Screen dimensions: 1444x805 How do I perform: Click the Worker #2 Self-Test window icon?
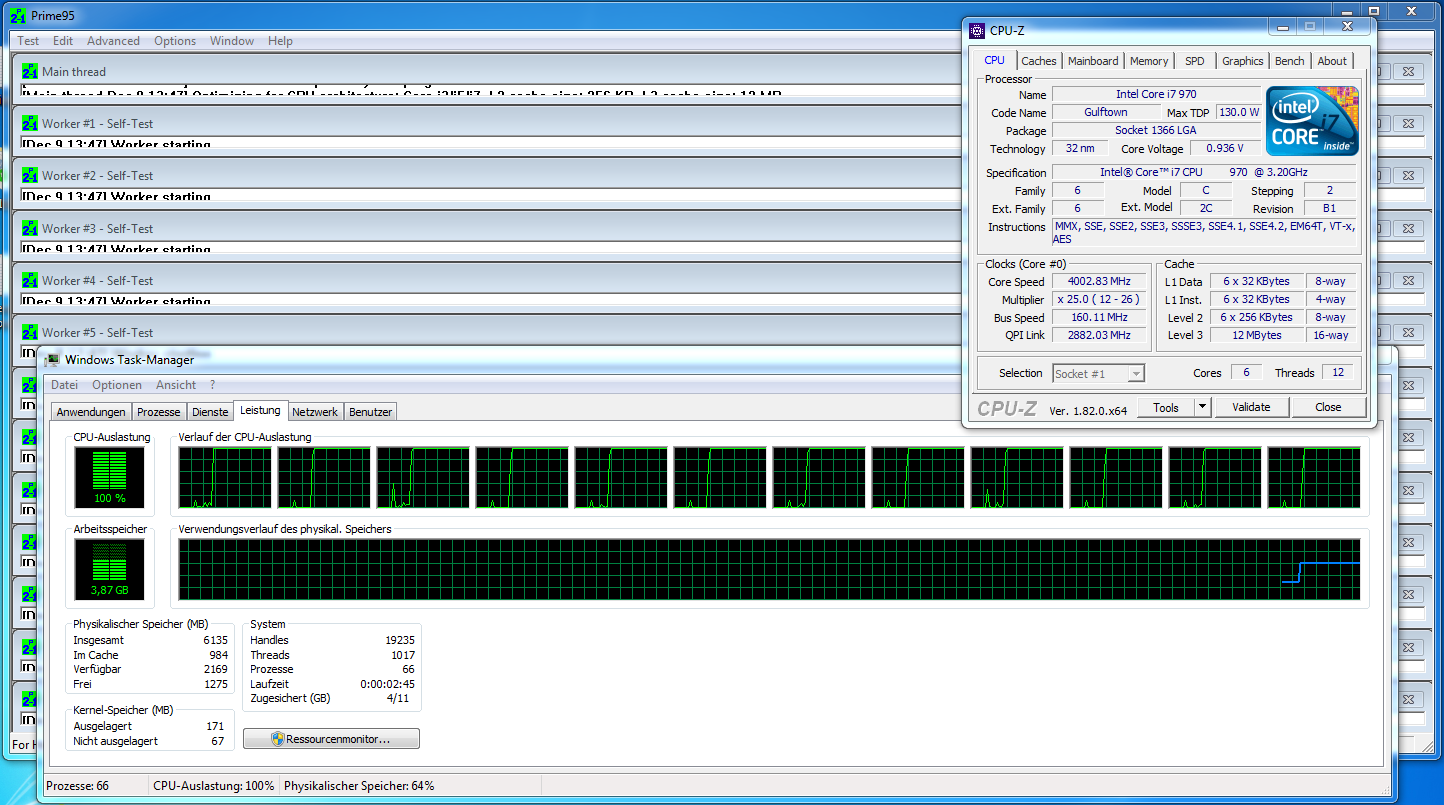(x=30, y=176)
